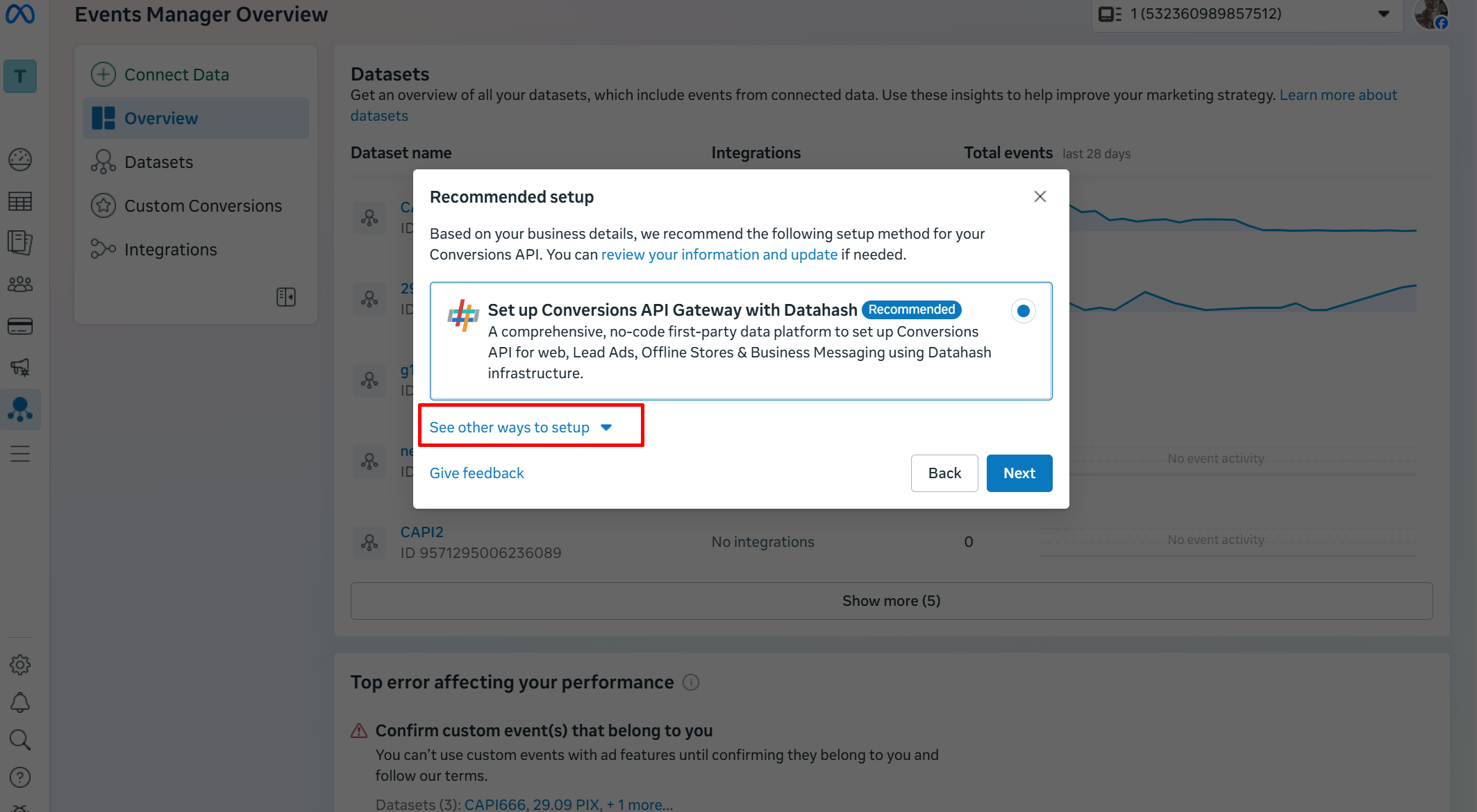The image size is (1477, 812).
Task: Expand See other ways to setup
Action: coord(521,428)
